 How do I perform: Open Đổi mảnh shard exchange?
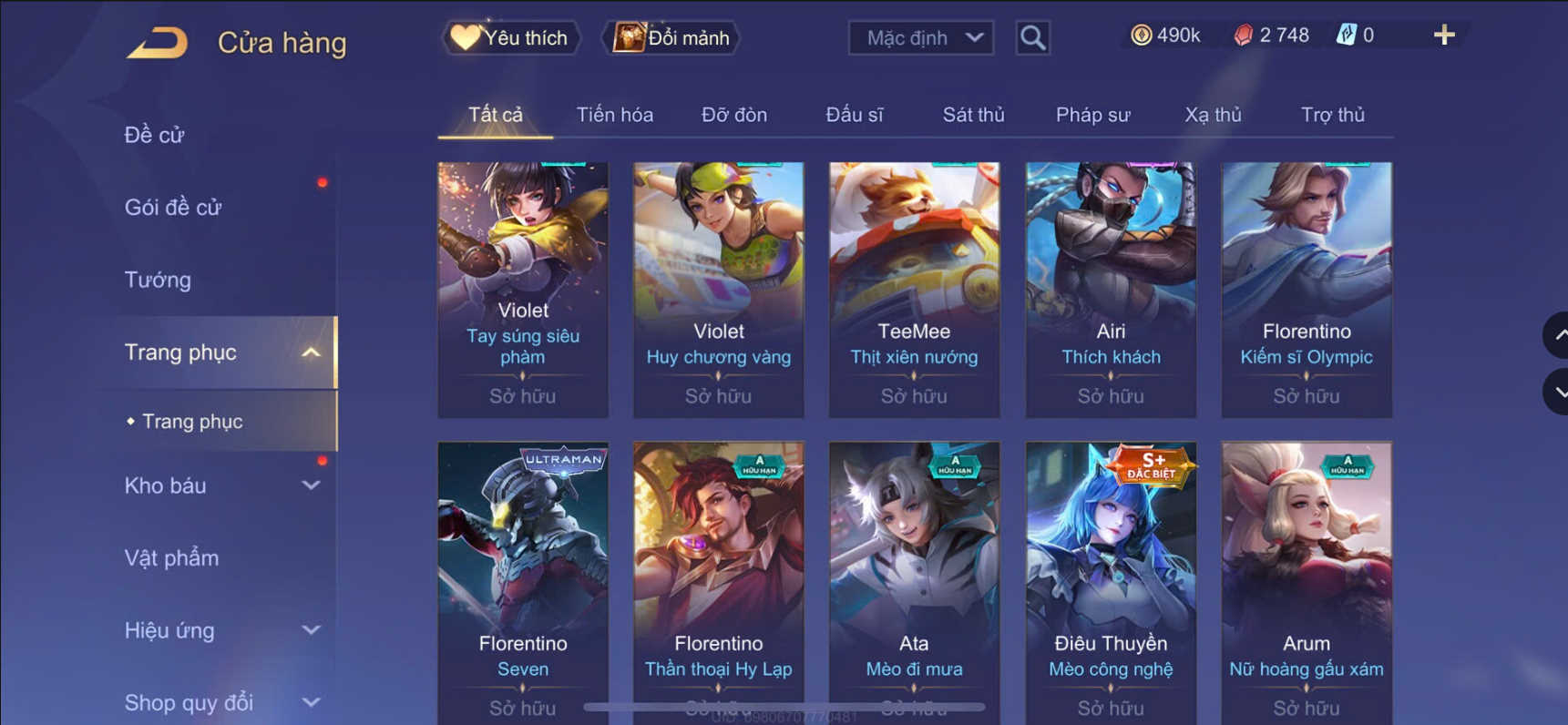671,37
